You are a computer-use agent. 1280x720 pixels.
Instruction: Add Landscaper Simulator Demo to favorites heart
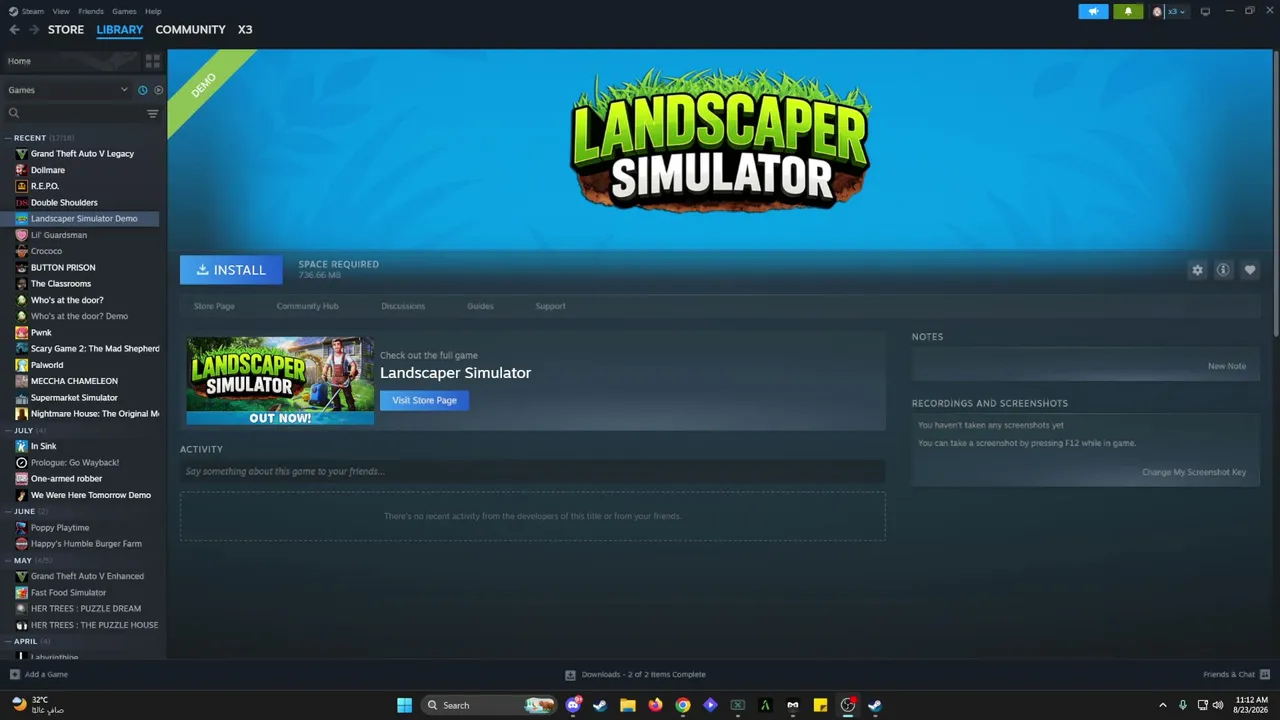tap(1250, 270)
